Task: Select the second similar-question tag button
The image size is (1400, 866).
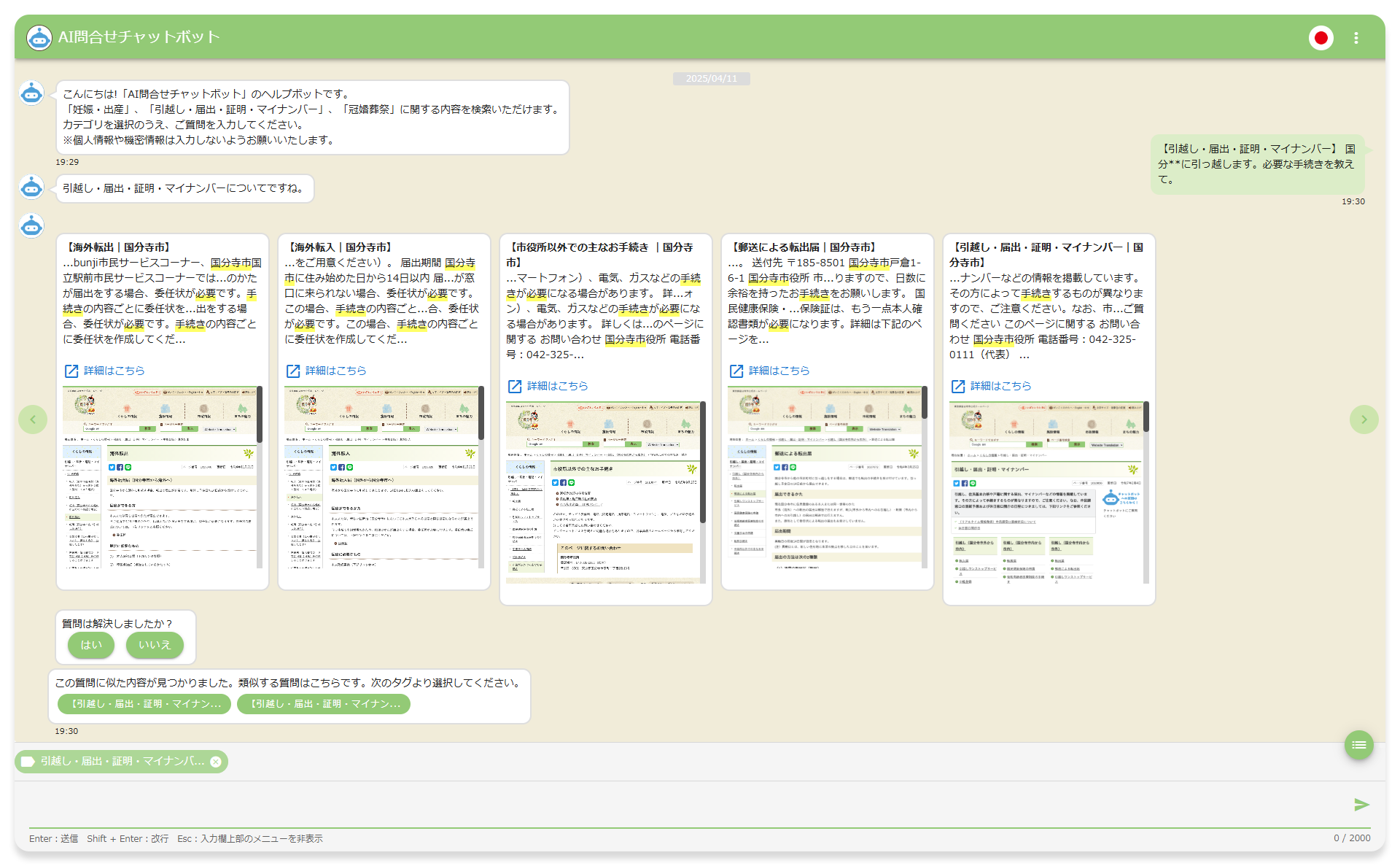Action: (x=324, y=704)
